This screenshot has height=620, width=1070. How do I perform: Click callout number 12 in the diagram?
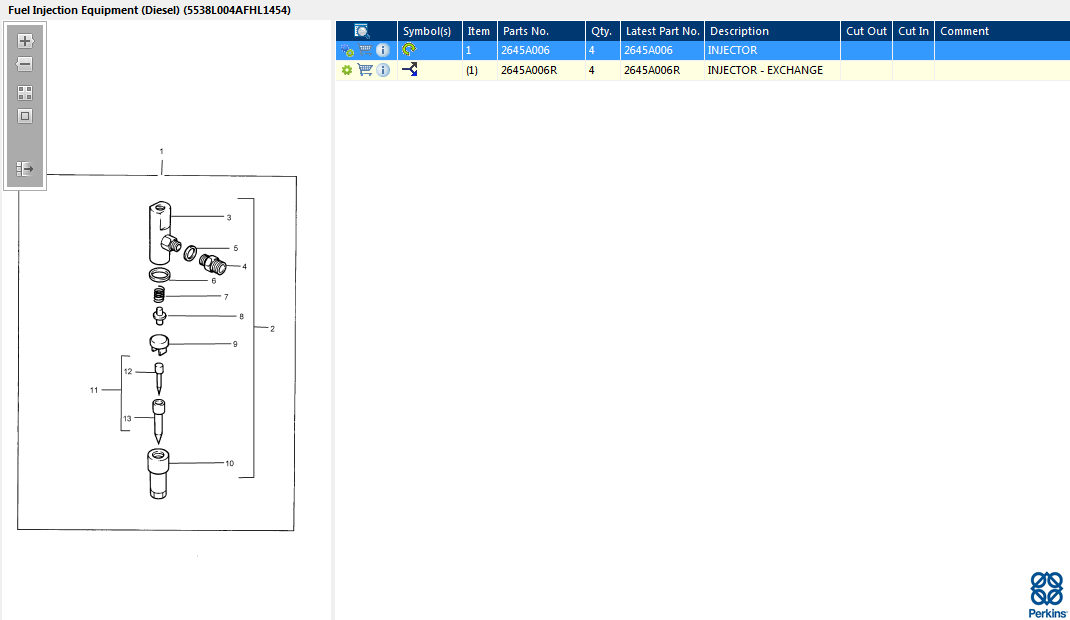[128, 372]
